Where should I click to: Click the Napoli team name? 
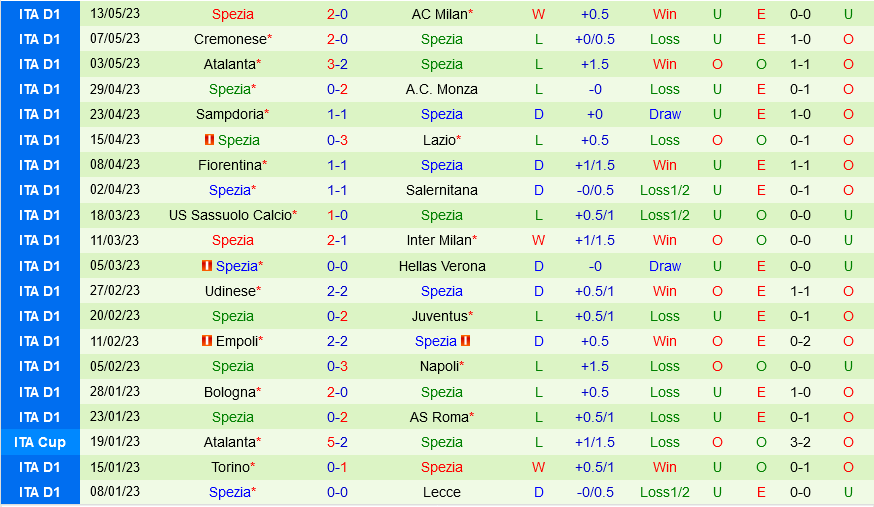pyautogui.click(x=439, y=366)
